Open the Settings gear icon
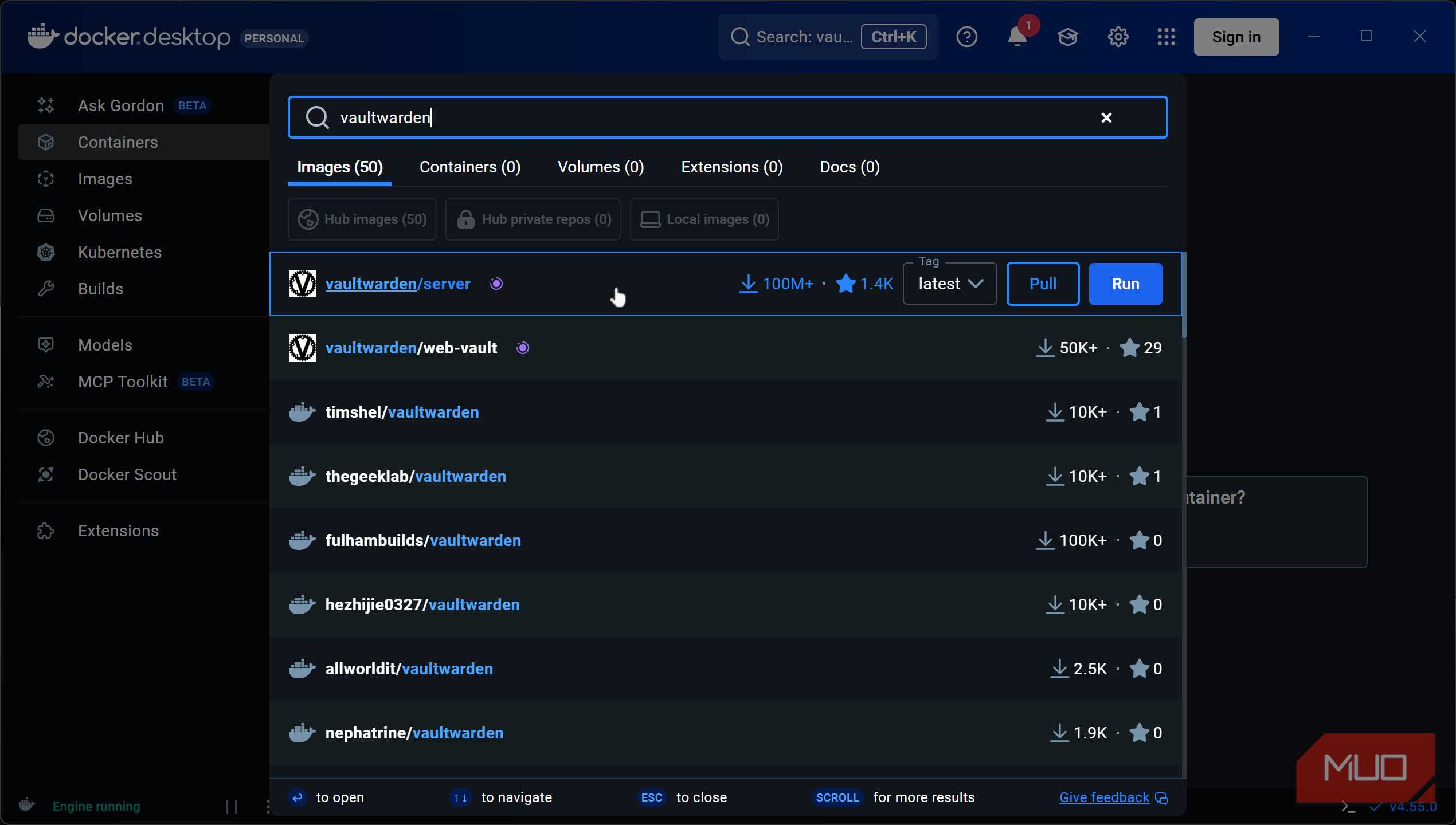1456x825 pixels. (1118, 37)
